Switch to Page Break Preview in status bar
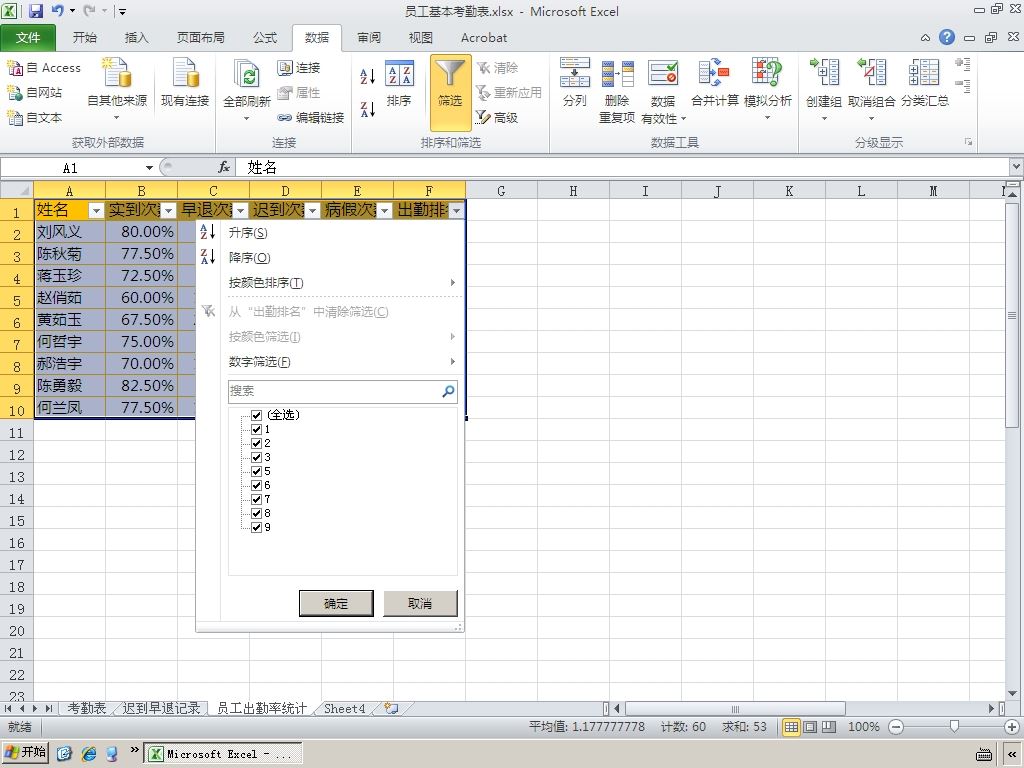Viewport: 1024px width, 768px height. 829,727
